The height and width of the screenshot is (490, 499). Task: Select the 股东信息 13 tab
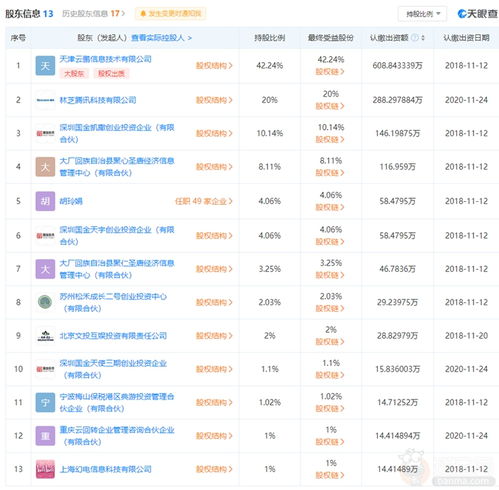click(29, 14)
